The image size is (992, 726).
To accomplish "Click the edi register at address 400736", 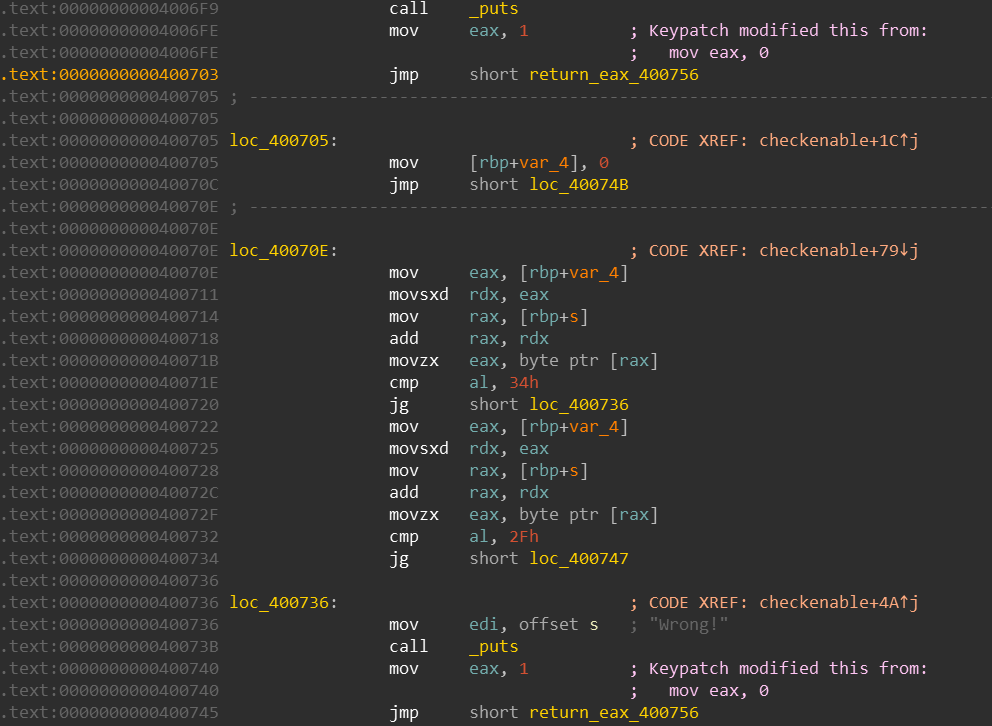I will click(x=483, y=625).
